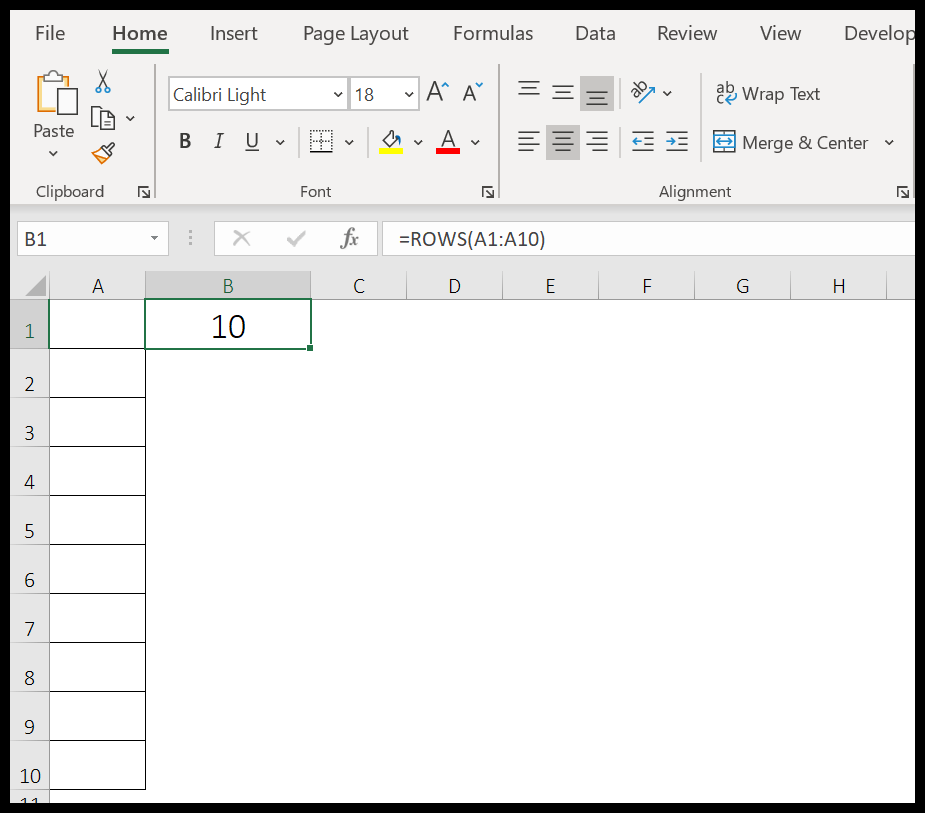
Task: Click the Wrap Text icon
Action: 768,93
